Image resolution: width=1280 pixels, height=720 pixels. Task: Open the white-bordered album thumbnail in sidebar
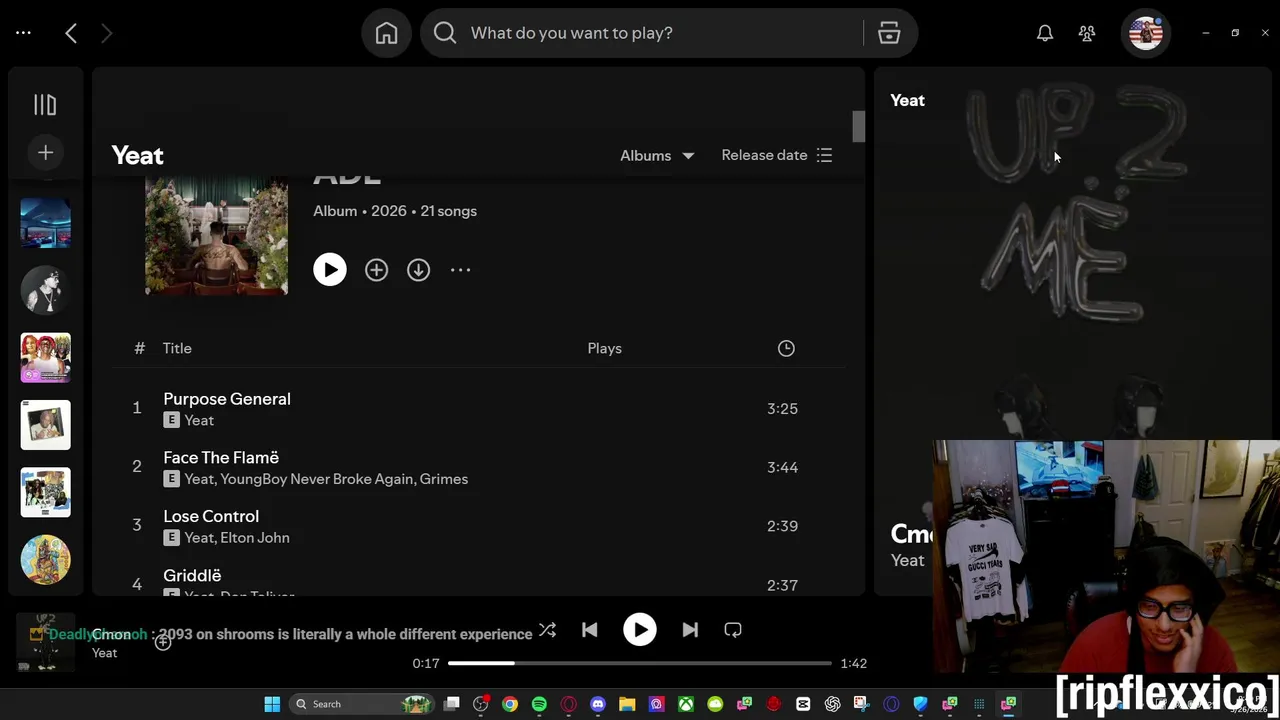point(46,425)
